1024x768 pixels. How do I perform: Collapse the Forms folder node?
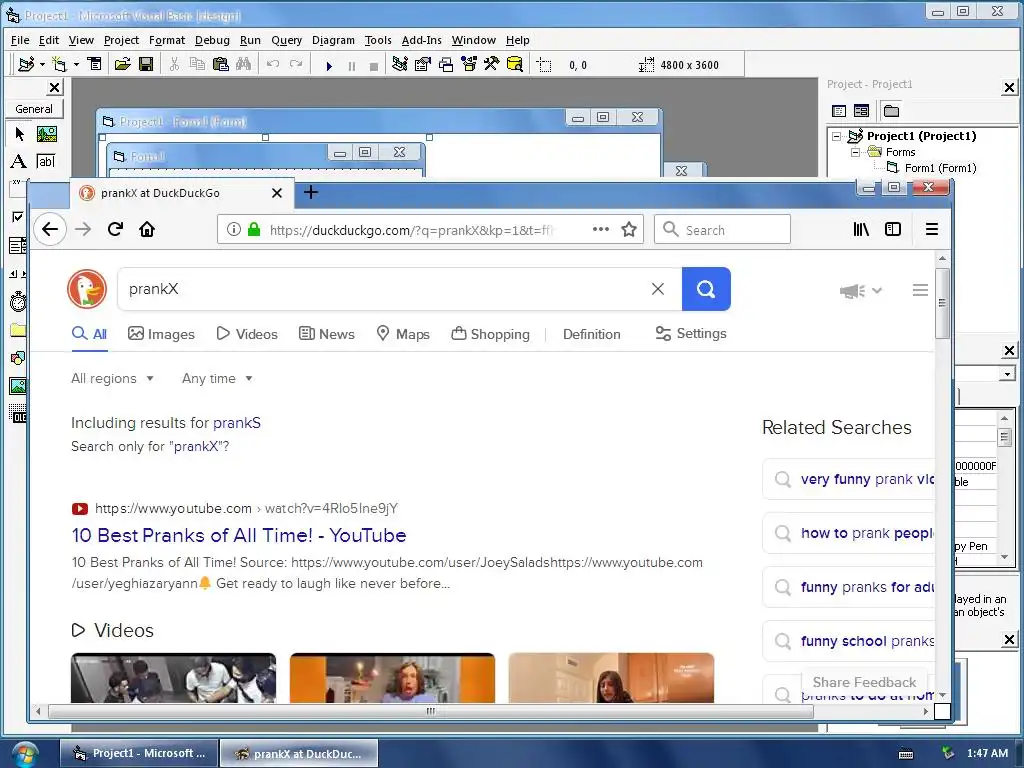click(855, 152)
